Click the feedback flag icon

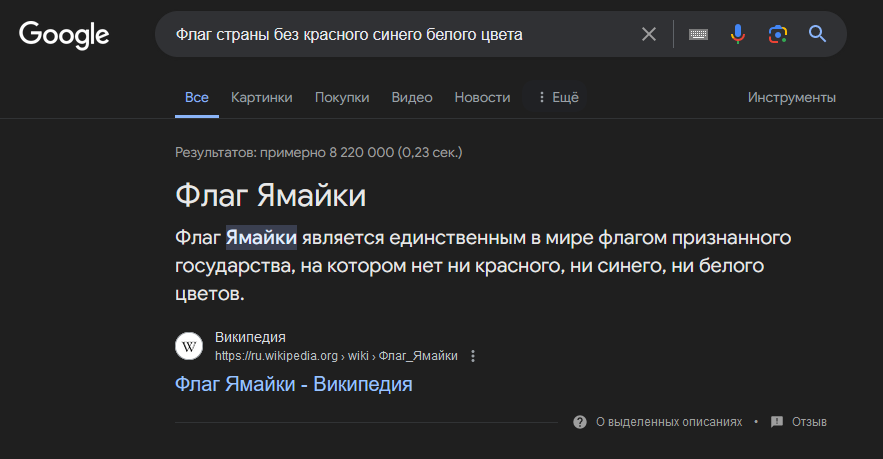click(x=777, y=422)
